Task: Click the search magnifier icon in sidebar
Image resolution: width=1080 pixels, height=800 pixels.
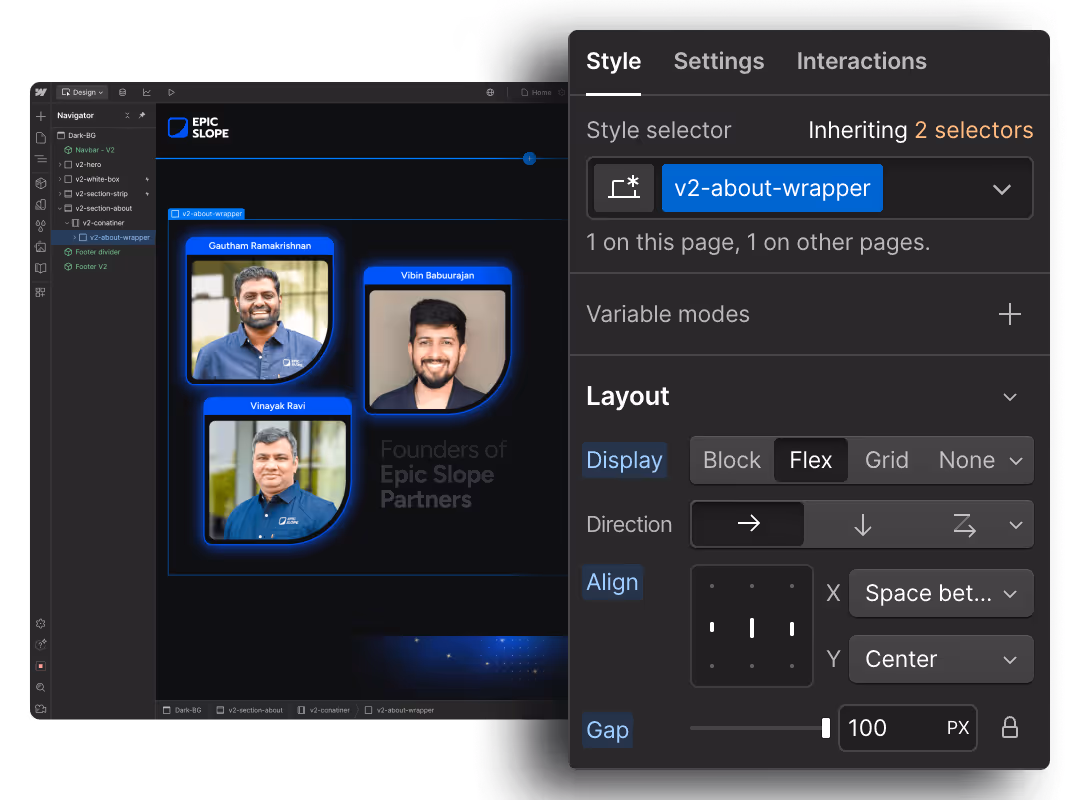Action: [41, 687]
